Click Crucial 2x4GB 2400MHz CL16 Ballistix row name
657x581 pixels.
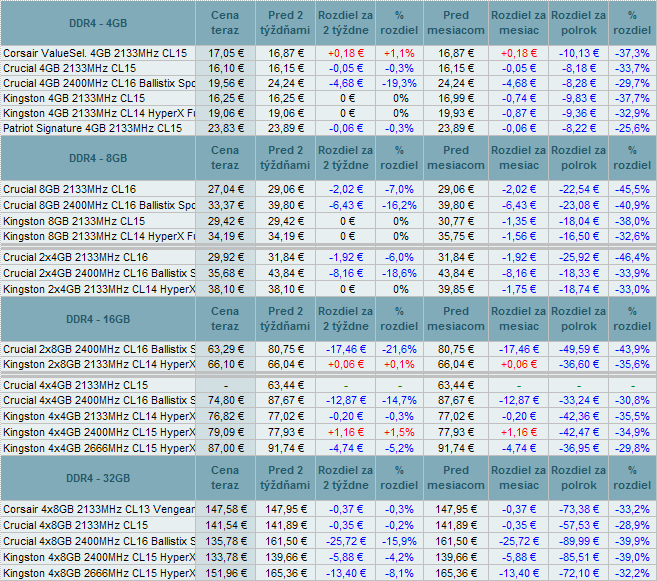(x=98, y=273)
